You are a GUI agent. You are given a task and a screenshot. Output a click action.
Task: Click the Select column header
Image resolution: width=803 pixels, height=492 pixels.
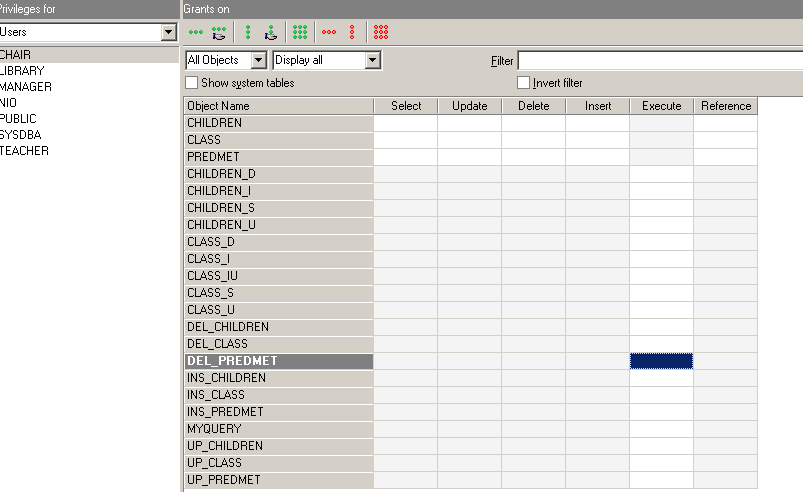click(406, 106)
